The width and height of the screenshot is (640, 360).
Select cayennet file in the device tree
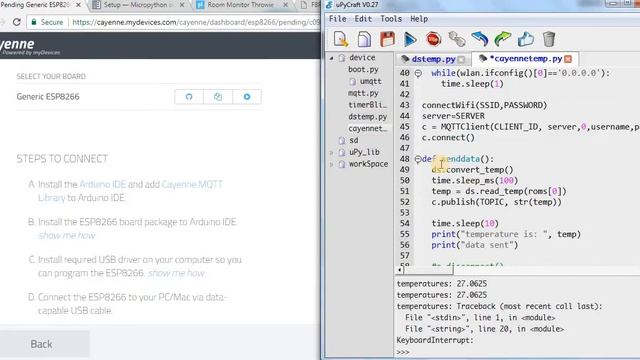(x=367, y=129)
